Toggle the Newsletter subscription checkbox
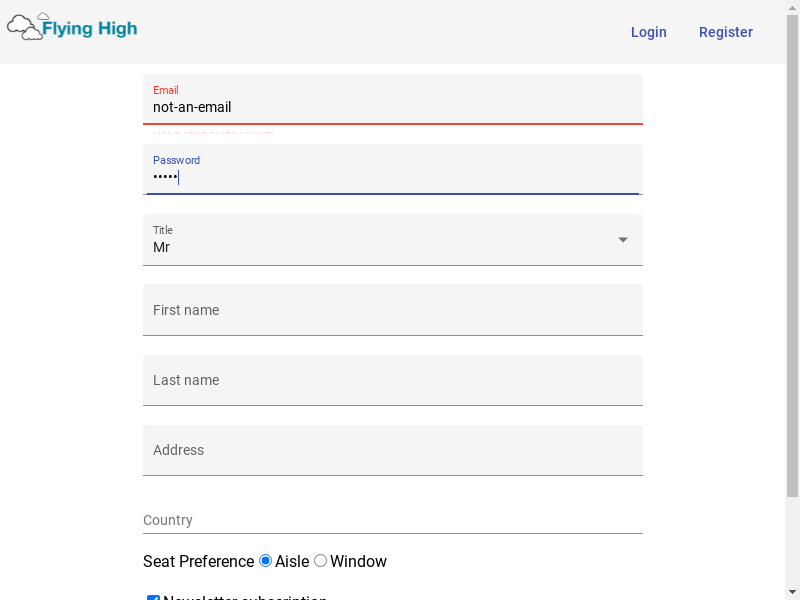Viewport: 800px width, 600px height. coord(153,597)
